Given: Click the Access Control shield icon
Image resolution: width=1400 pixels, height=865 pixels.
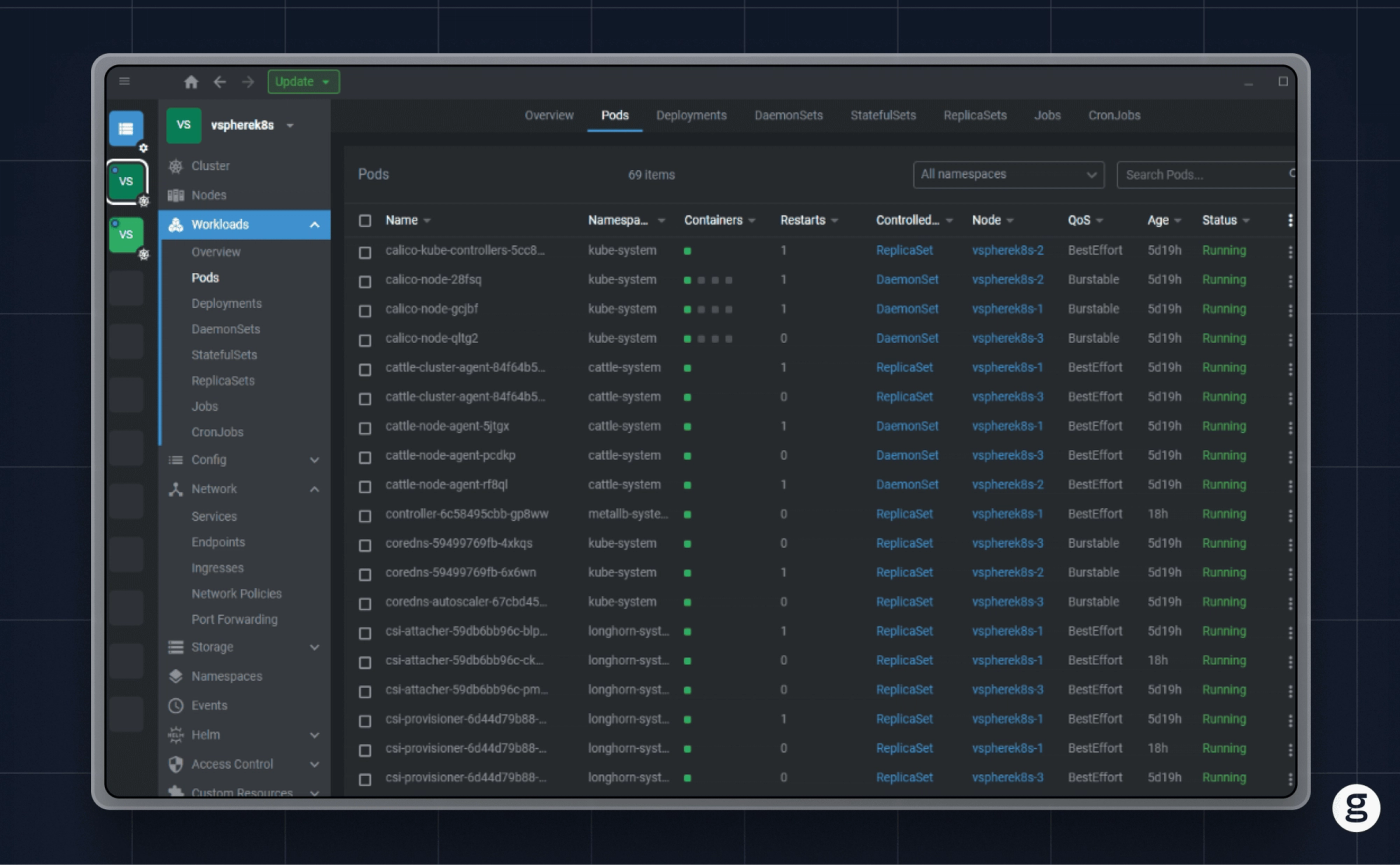Looking at the screenshot, I should coord(176,764).
